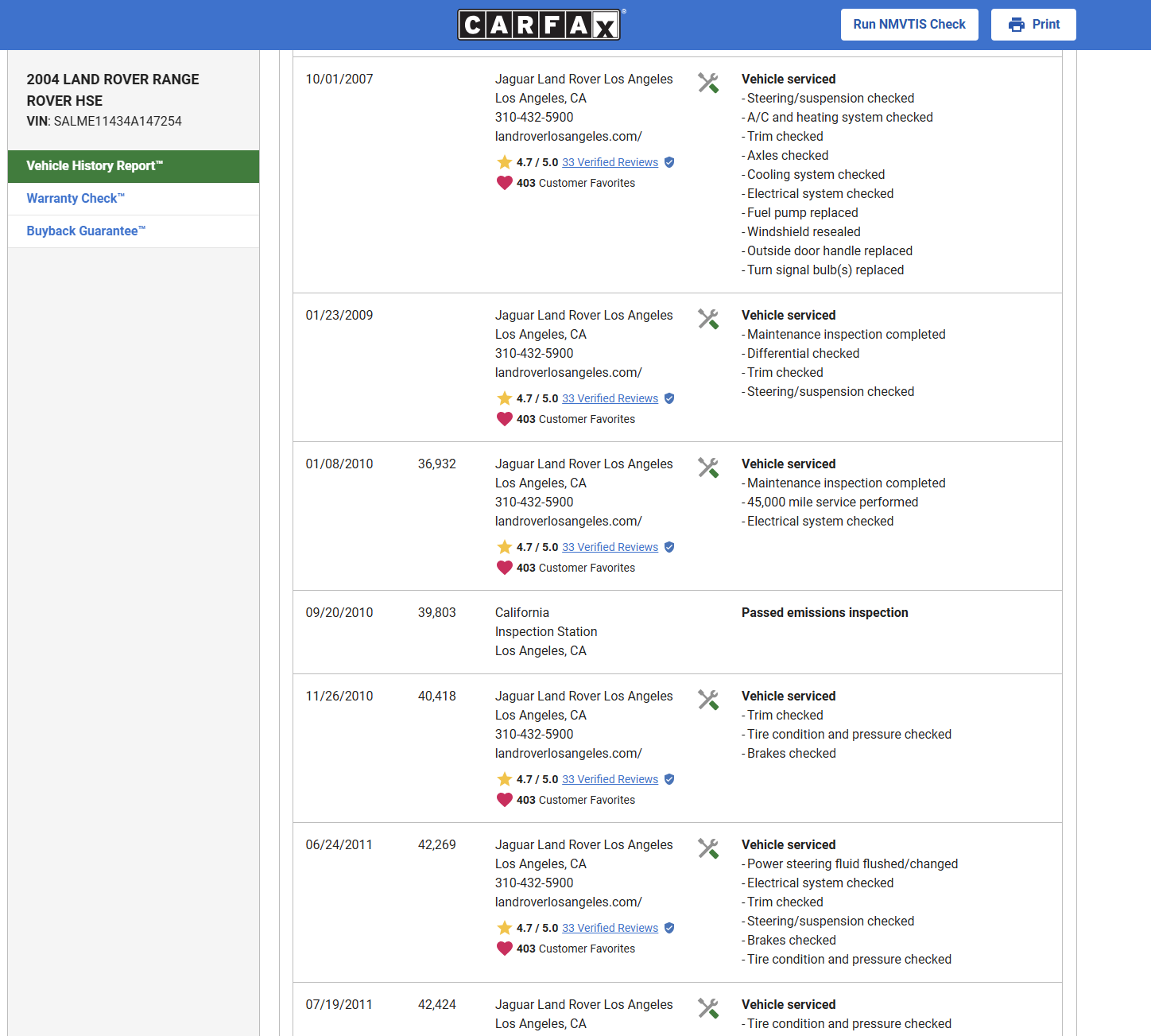Viewport: 1151px width, 1036px height.
Task: Click the date 10/01/2007
Action: [x=339, y=80]
